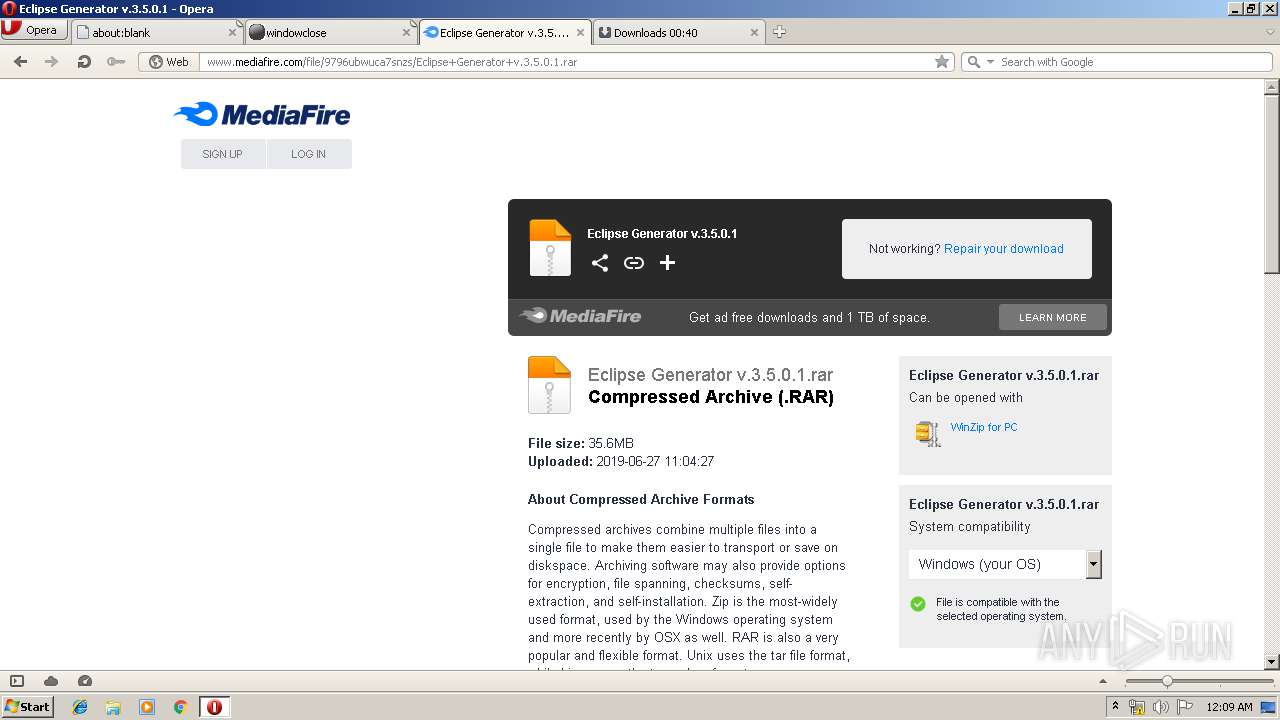
Task: Click the share icon for the file
Action: point(600,263)
